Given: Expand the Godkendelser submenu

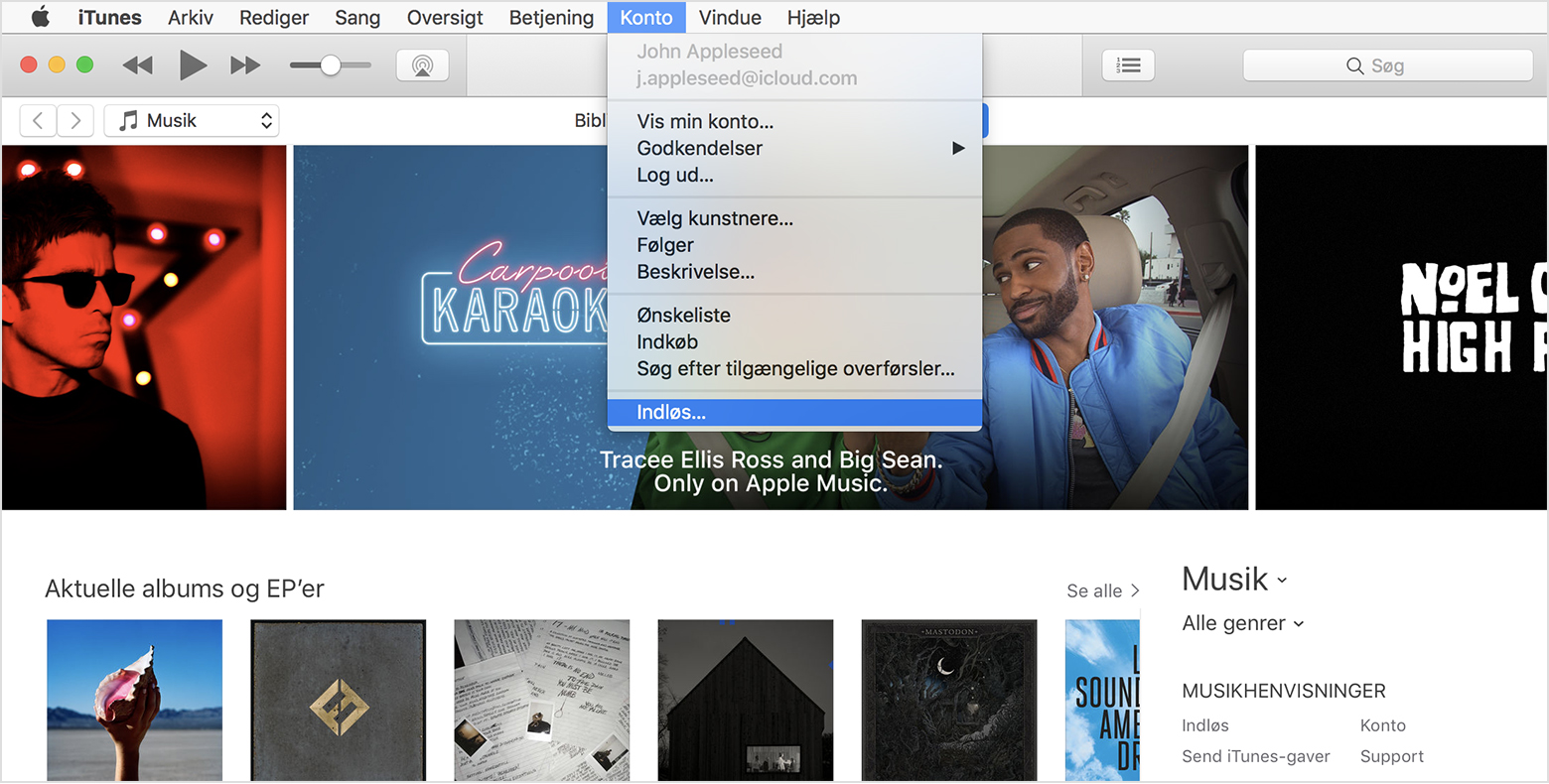Looking at the screenshot, I should click(794, 148).
